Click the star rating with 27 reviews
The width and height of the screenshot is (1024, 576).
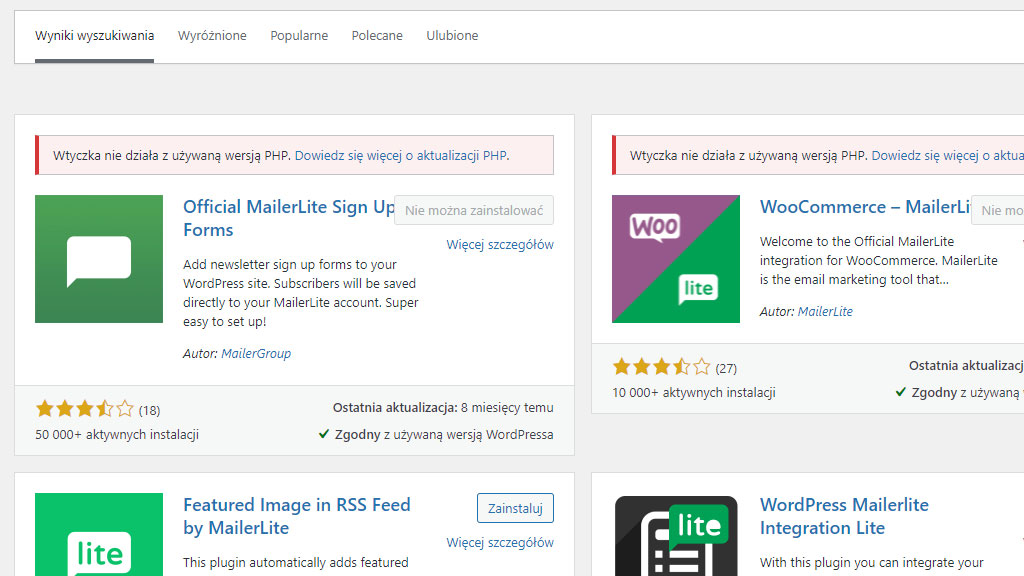tap(662, 367)
